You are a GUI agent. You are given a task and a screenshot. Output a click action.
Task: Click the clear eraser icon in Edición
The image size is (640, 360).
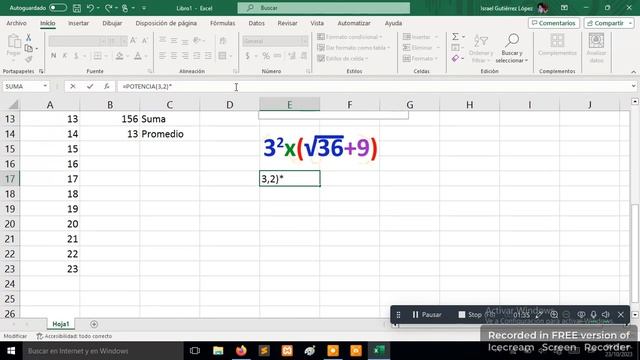coord(456,59)
